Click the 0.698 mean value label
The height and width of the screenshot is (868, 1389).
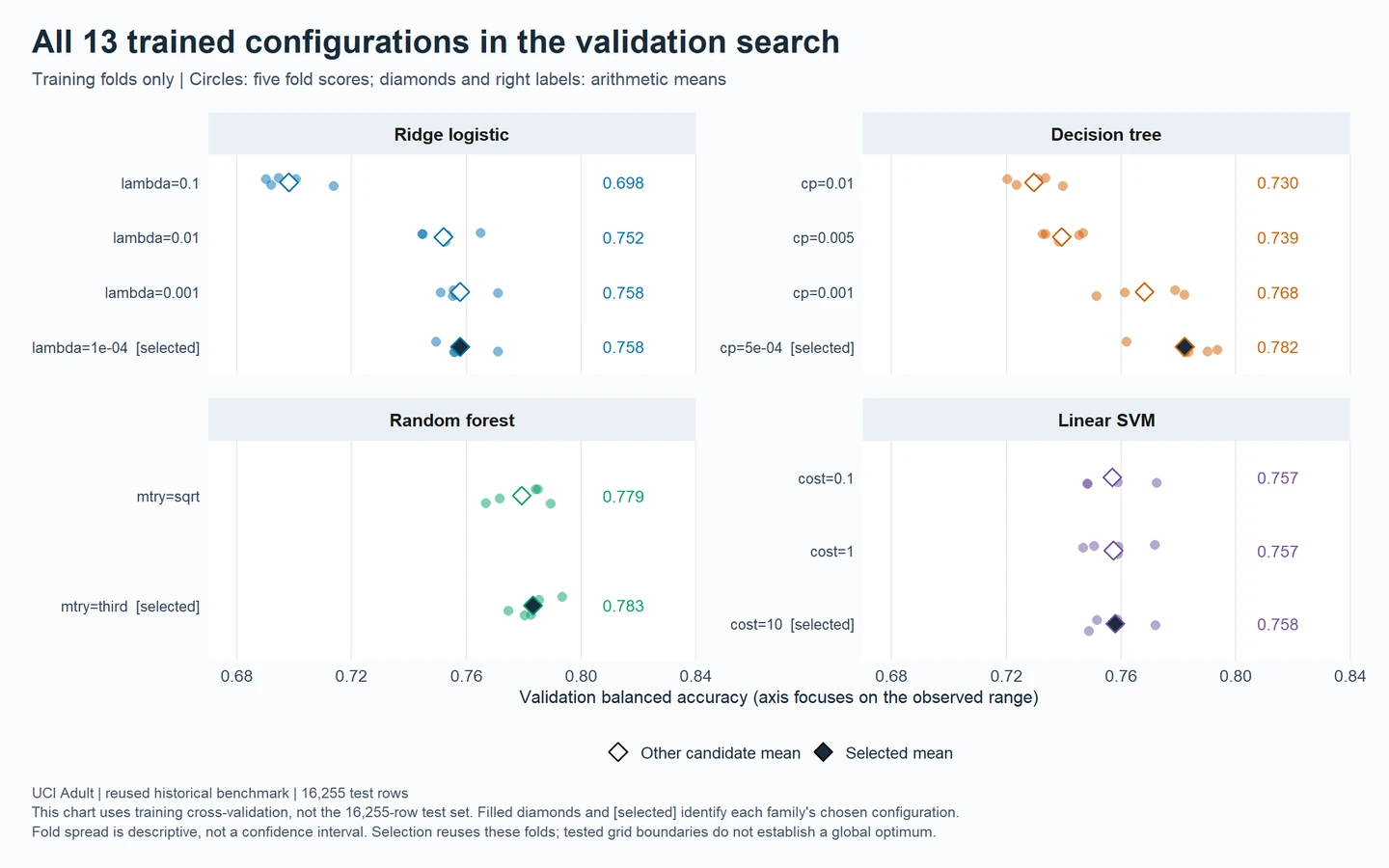tap(623, 183)
